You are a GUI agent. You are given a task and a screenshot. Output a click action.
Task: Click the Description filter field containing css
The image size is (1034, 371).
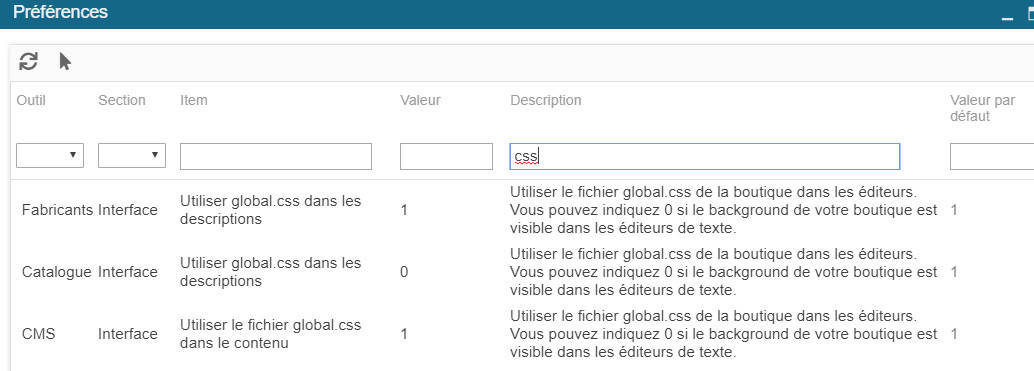[705, 156]
